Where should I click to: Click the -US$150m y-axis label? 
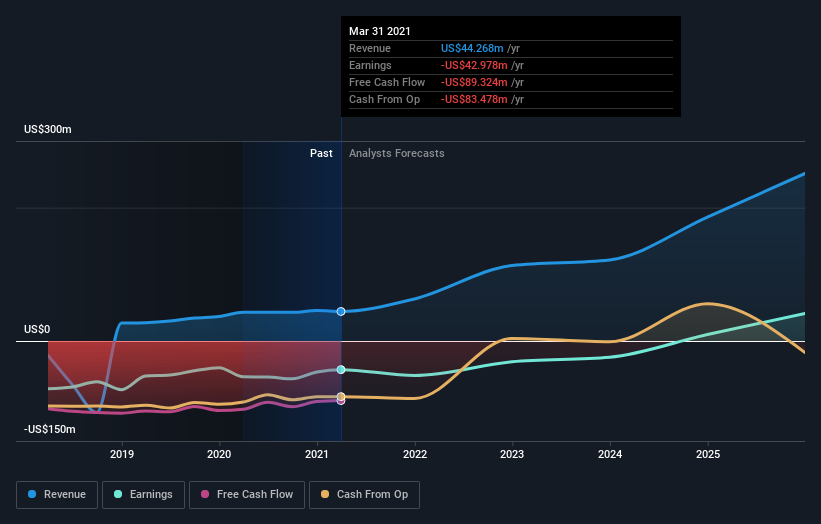click(50, 429)
